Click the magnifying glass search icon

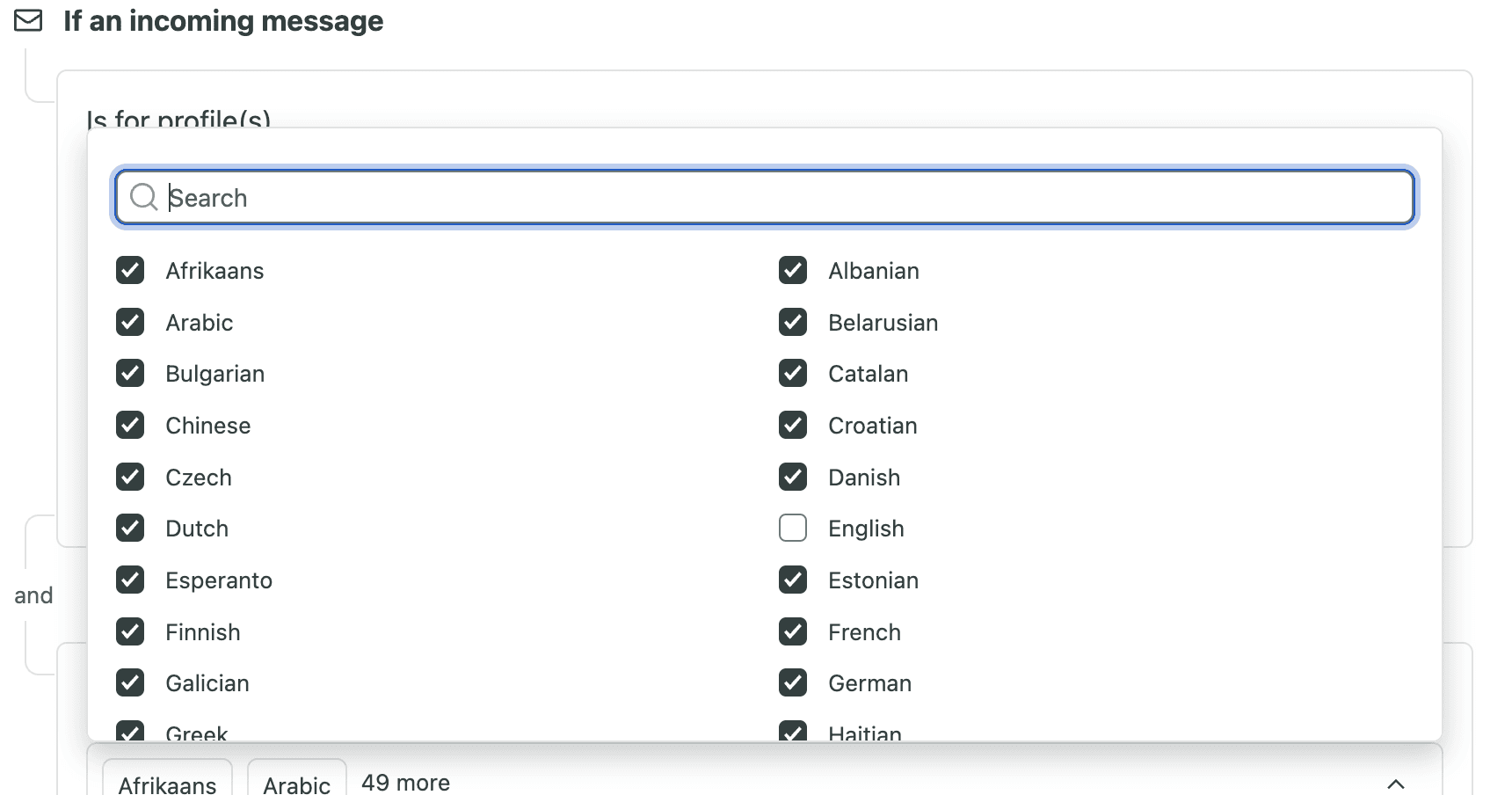pos(143,197)
